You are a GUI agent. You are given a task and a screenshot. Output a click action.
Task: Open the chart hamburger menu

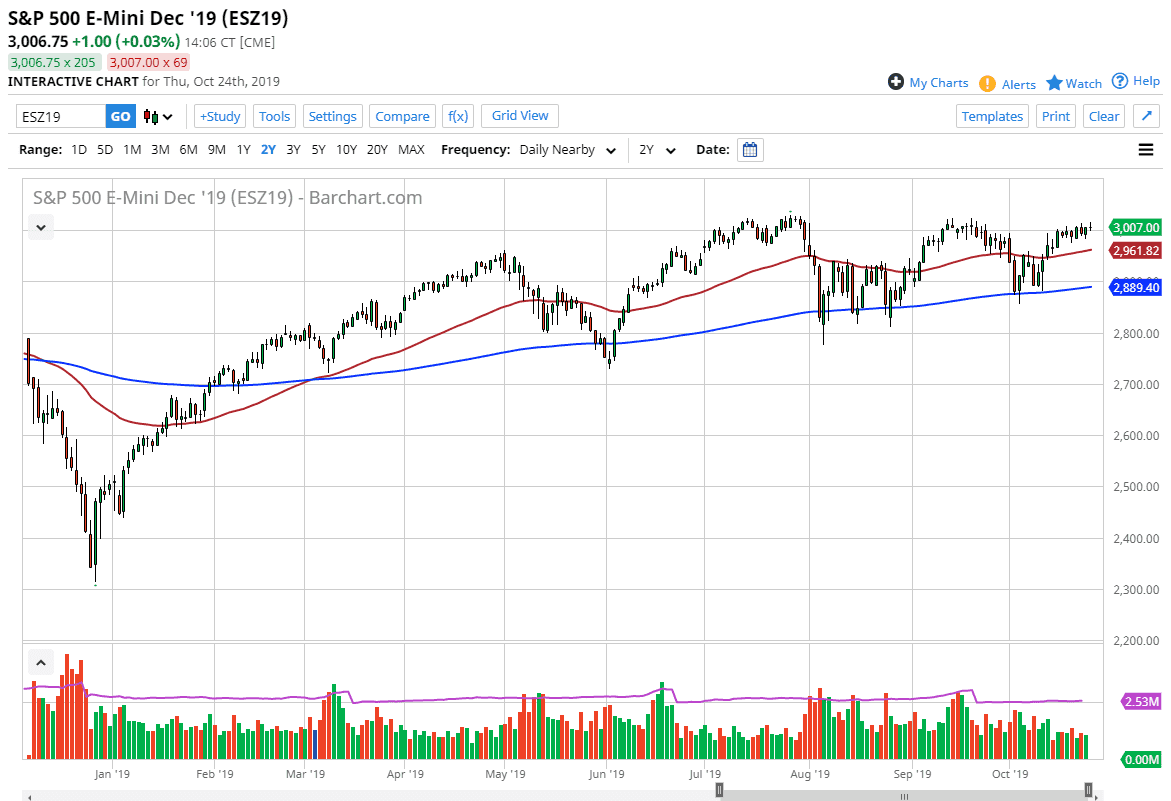pyautogui.click(x=1146, y=150)
